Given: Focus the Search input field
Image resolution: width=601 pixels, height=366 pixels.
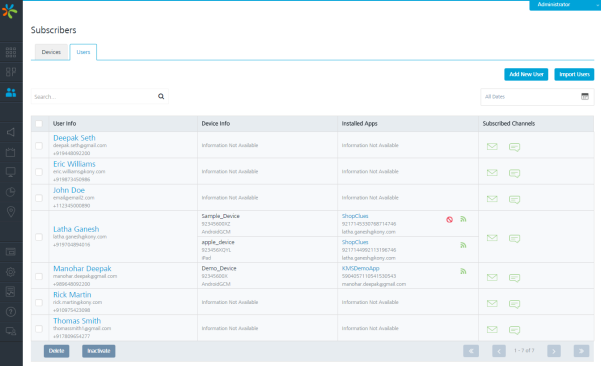Looking at the screenshot, I should click(x=94, y=97).
